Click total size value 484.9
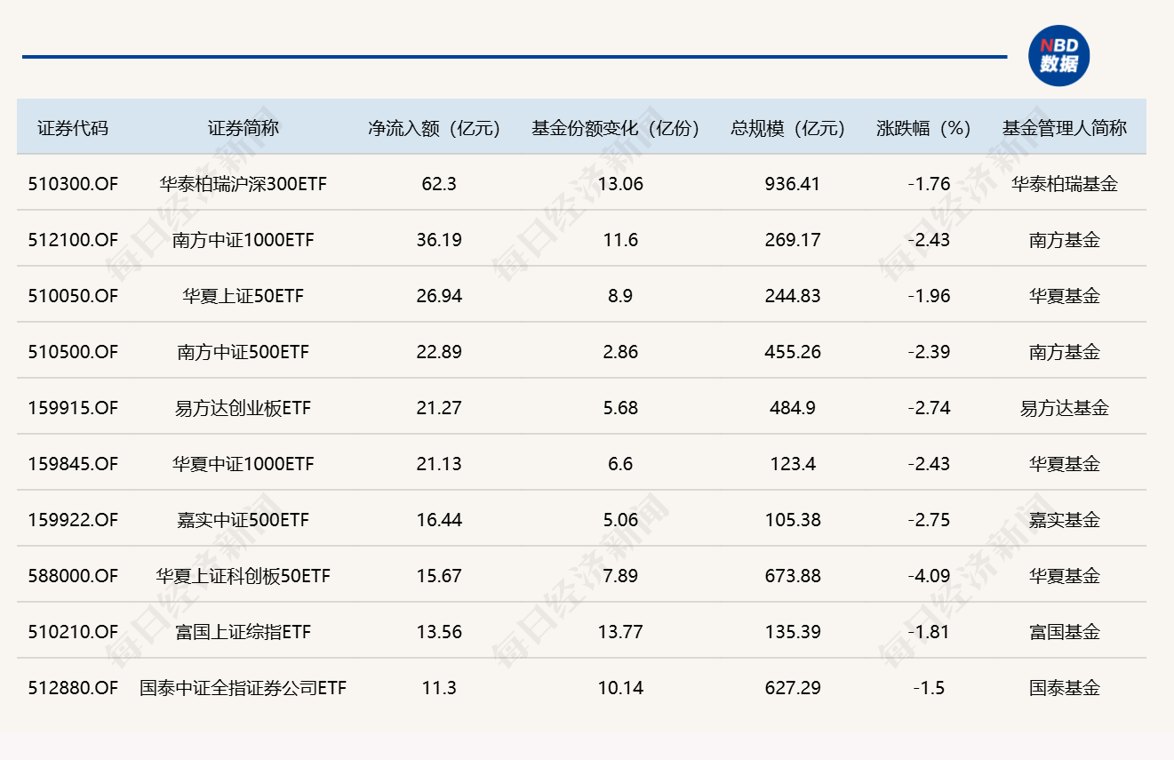This screenshot has width=1174, height=760. click(792, 408)
